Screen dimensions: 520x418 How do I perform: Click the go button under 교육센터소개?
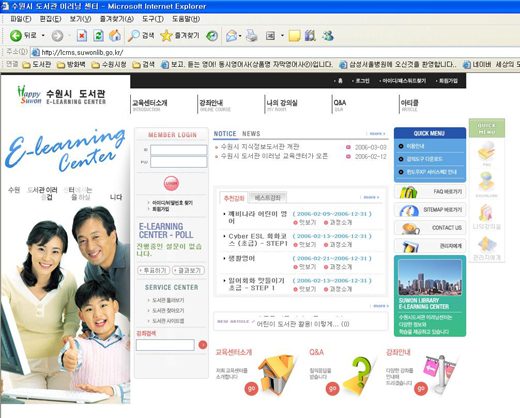click(251, 389)
